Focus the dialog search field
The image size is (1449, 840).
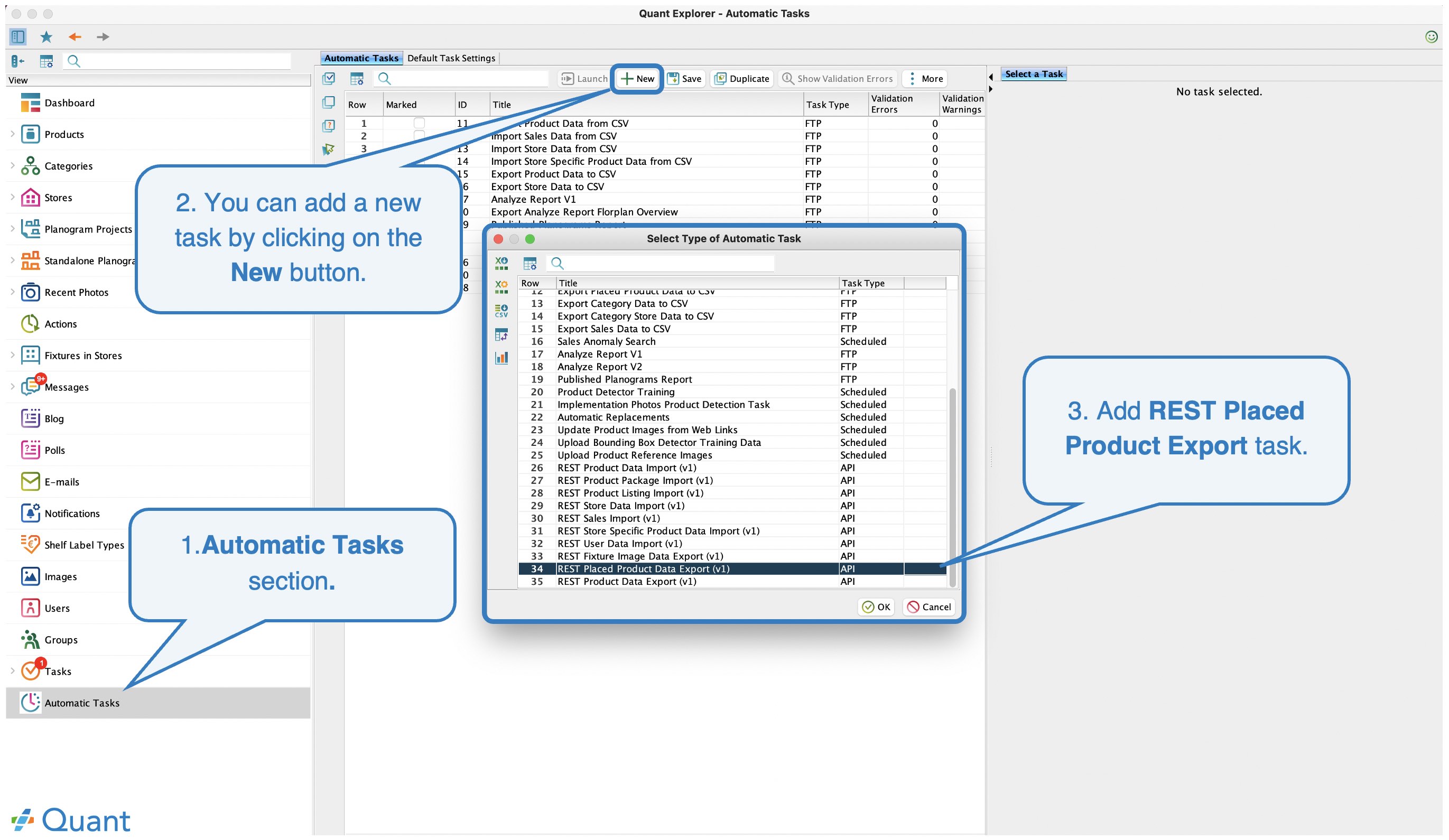point(661,264)
